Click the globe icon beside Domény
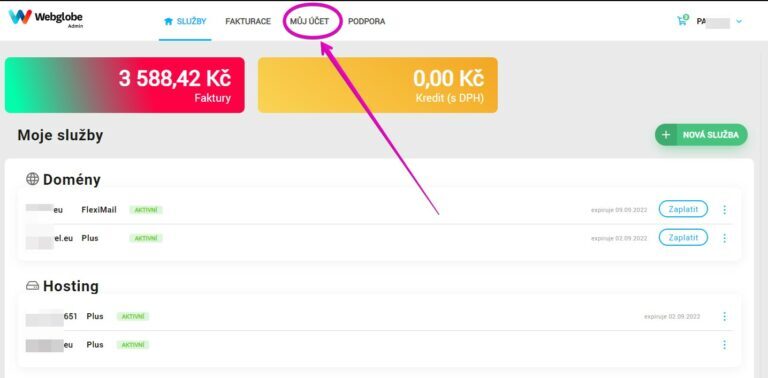768x378 pixels. click(32, 179)
